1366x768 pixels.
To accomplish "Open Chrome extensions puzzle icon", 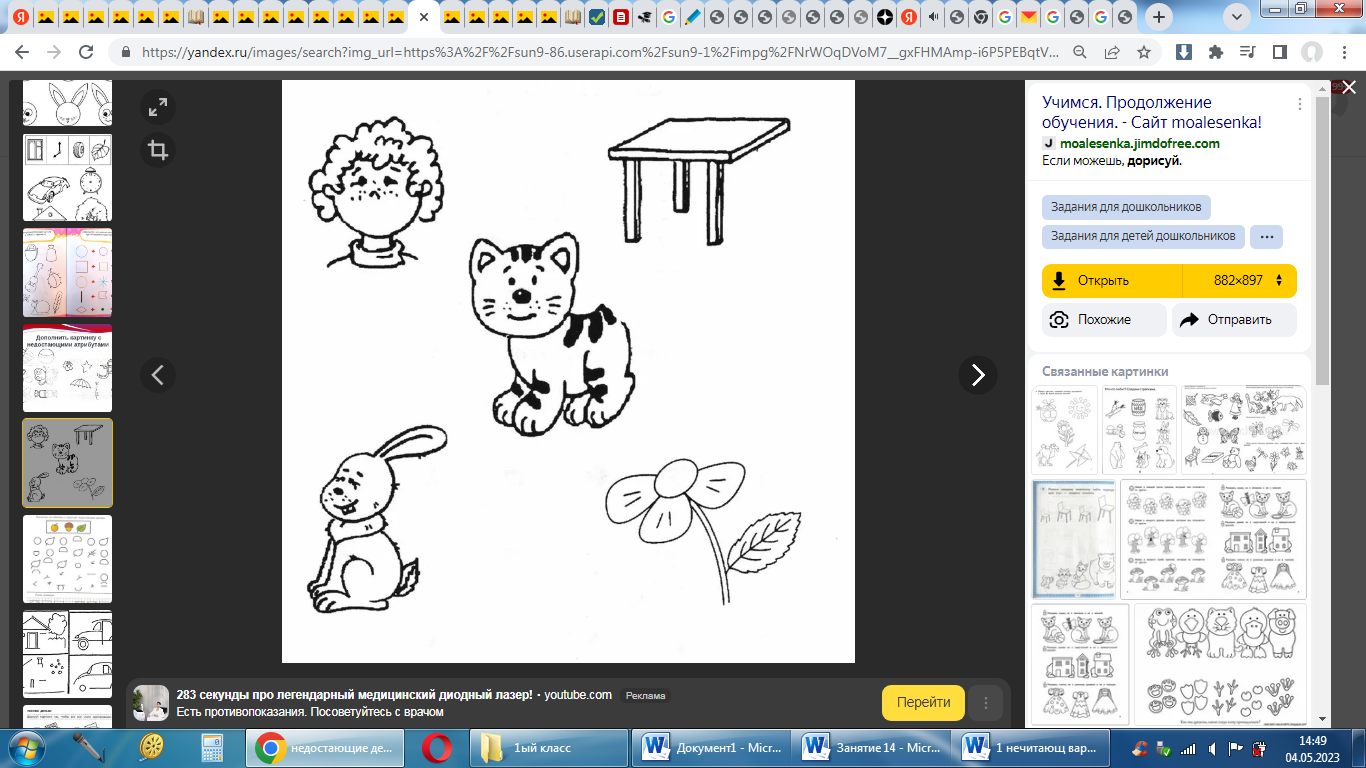I will (x=1215, y=52).
